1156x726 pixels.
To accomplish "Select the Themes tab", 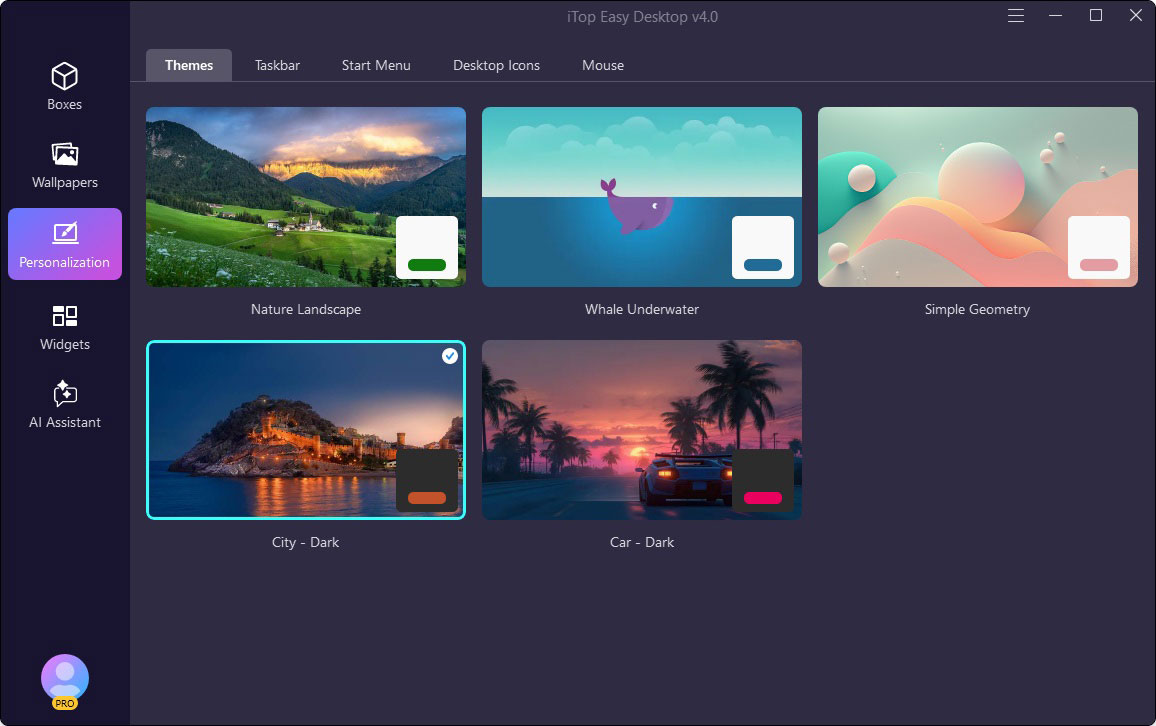I will point(188,65).
